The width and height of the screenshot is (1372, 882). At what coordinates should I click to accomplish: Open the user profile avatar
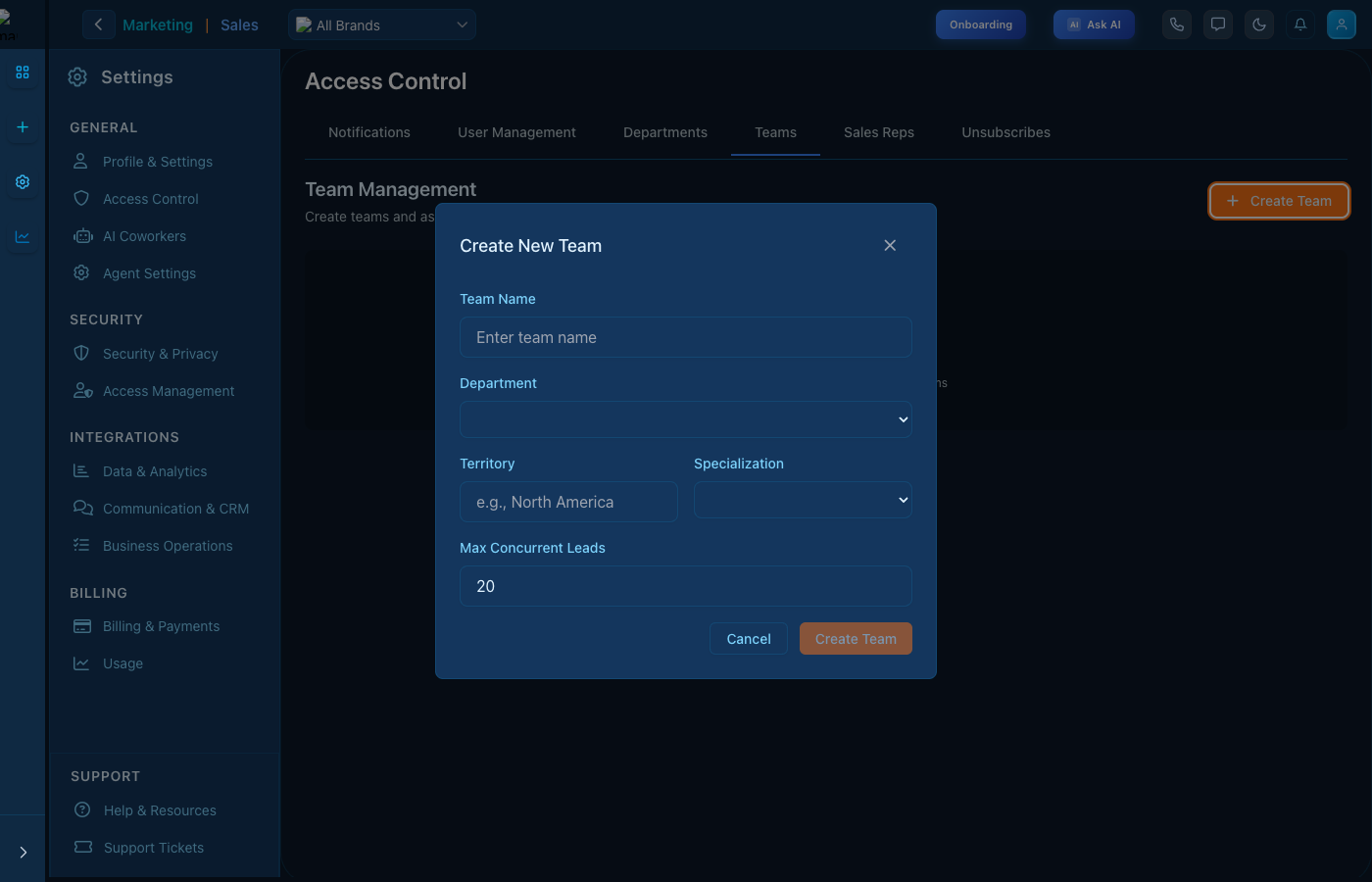[x=1342, y=24]
